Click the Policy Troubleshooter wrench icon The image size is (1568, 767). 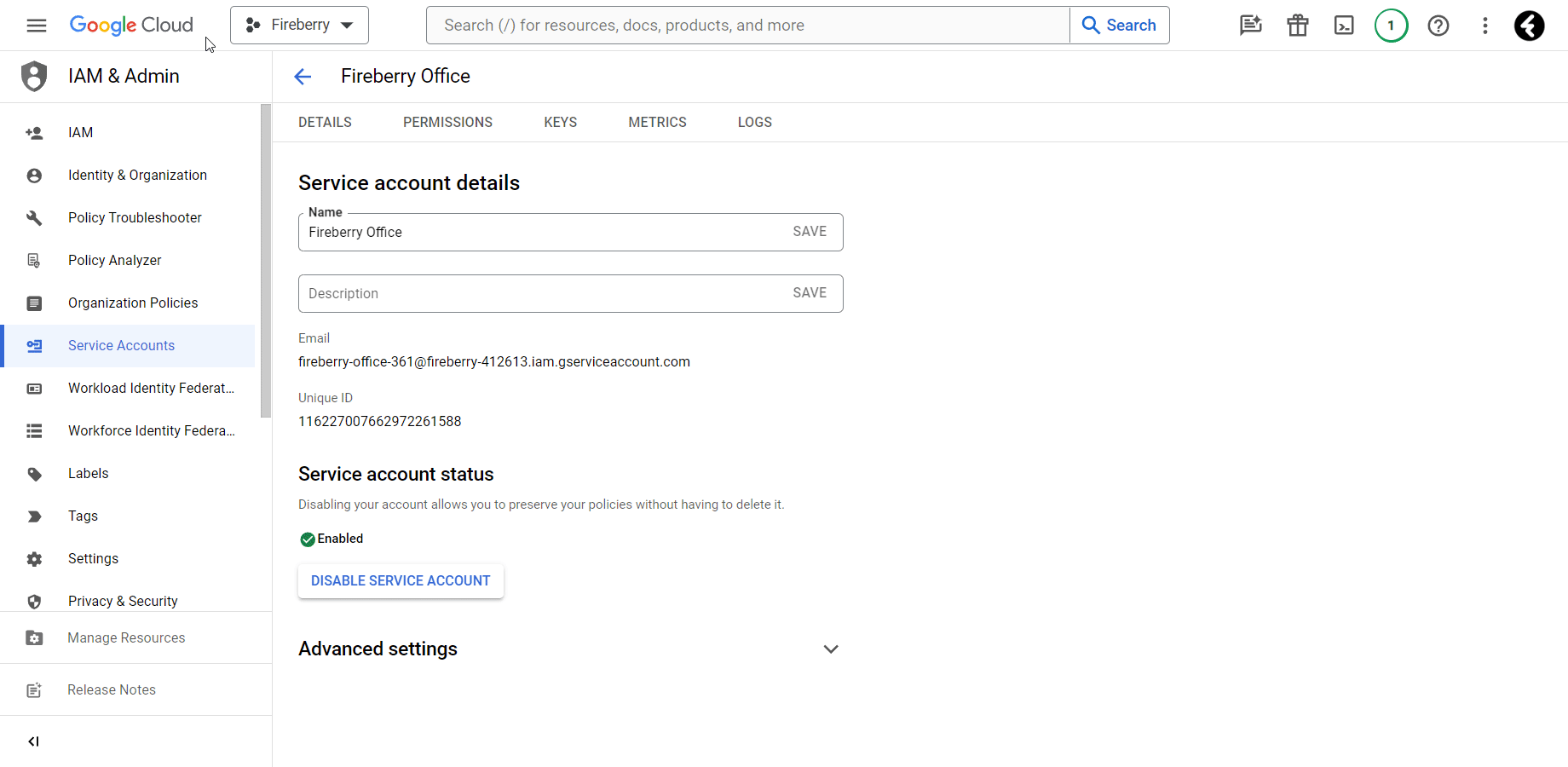click(x=34, y=218)
